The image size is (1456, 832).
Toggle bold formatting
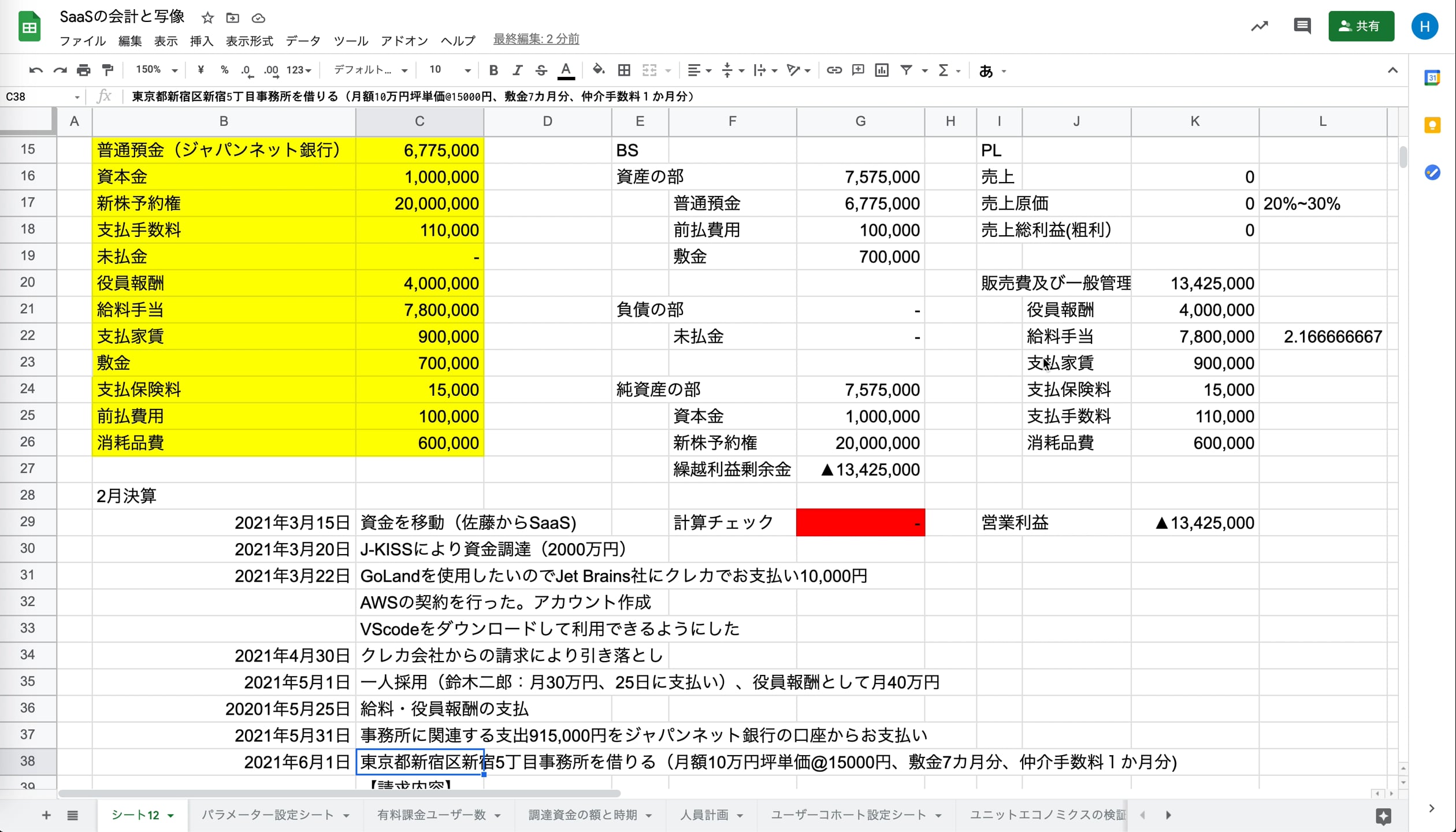(493, 70)
